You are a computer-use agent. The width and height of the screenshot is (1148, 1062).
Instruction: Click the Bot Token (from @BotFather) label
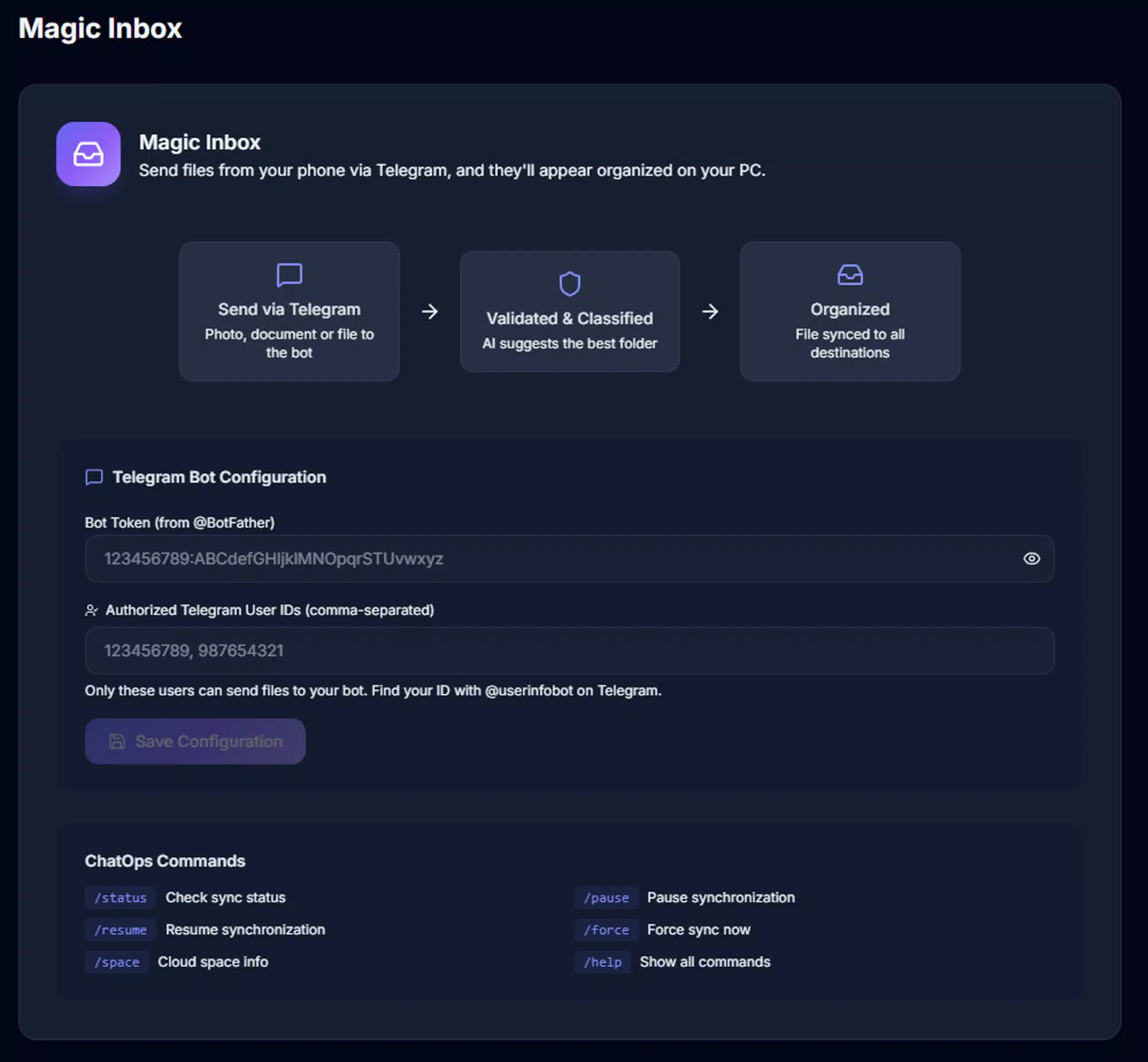pyautogui.click(x=180, y=523)
